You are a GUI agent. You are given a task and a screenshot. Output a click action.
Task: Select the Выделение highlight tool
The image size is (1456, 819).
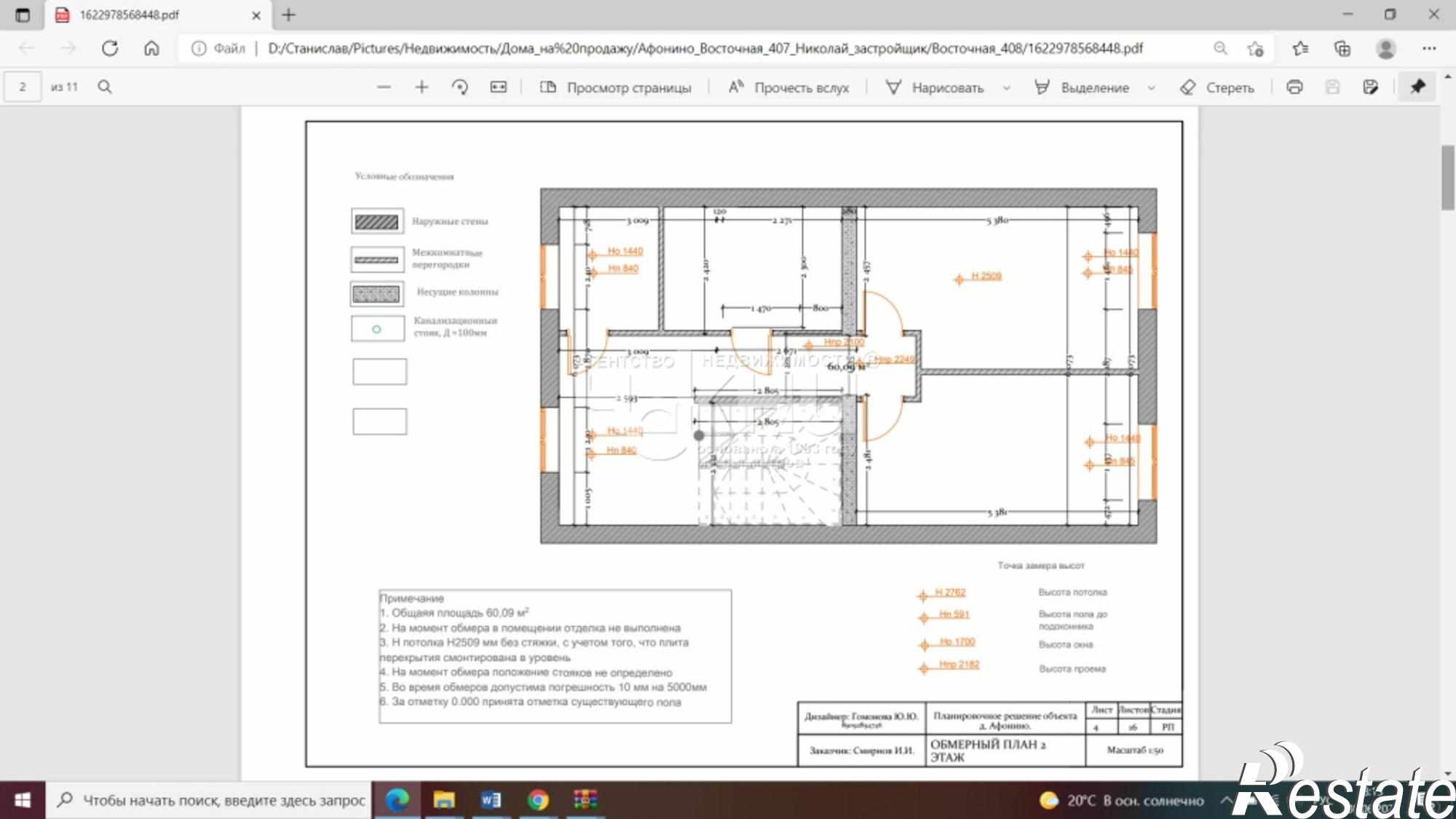[1082, 87]
